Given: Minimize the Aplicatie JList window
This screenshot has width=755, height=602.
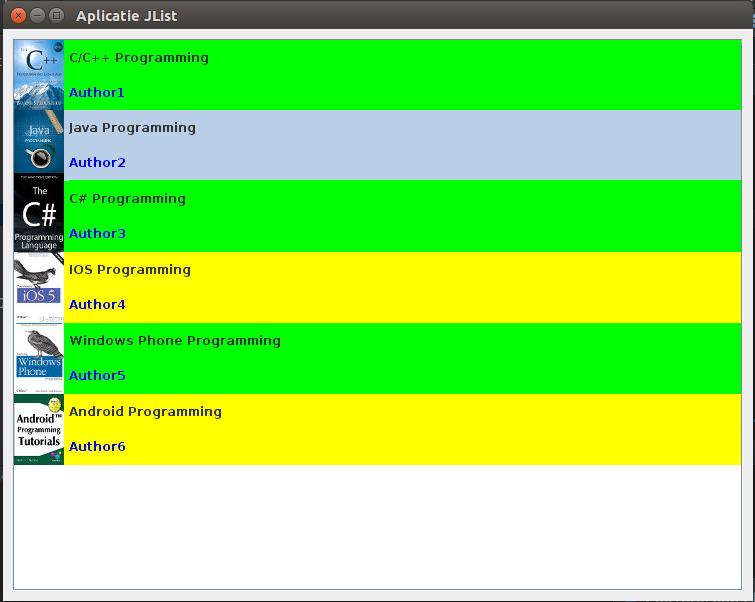Looking at the screenshot, I should coord(38,15).
